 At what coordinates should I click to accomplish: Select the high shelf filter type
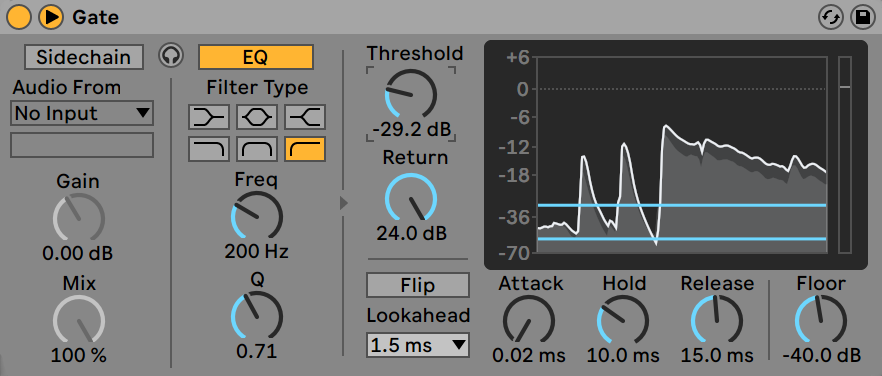(x=305, y=117)
